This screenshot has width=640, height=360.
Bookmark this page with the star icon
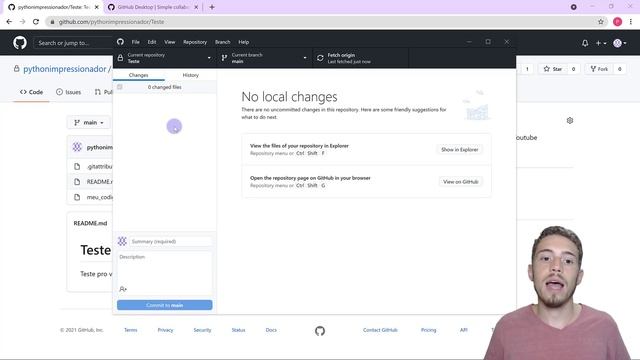point(601,22)
